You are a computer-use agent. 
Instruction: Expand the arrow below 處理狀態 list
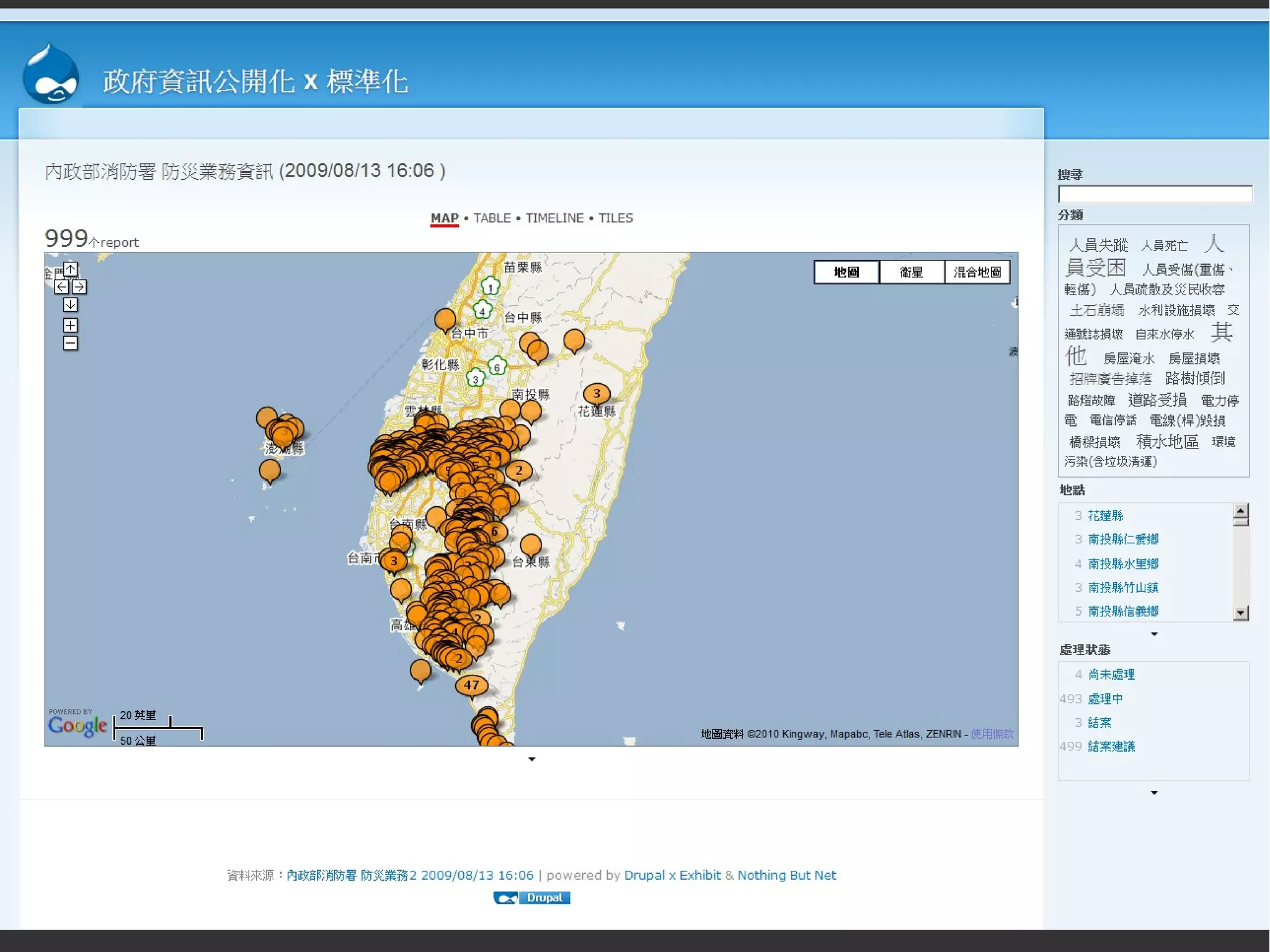(1153, 793)
